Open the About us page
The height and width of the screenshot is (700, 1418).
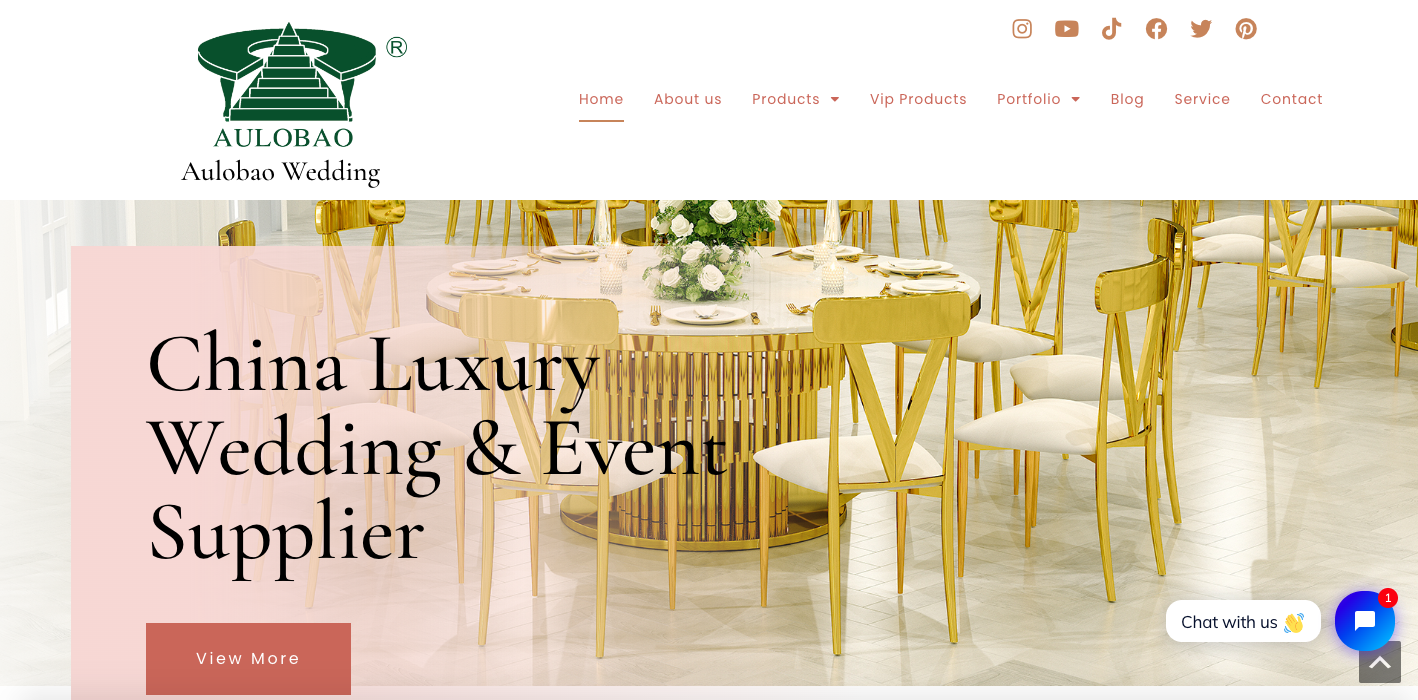pos(688,99)
